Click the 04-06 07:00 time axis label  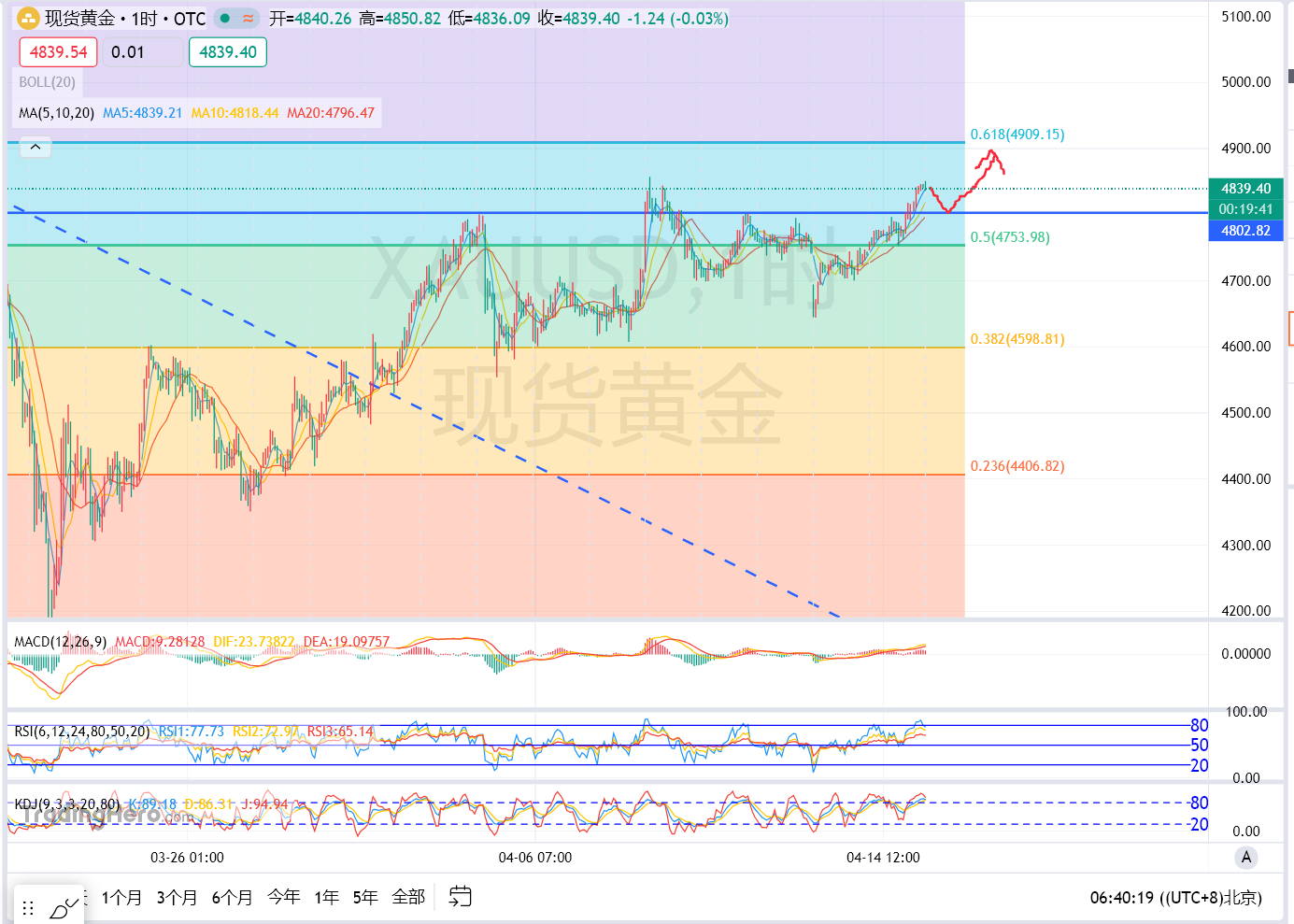point(535,858)
